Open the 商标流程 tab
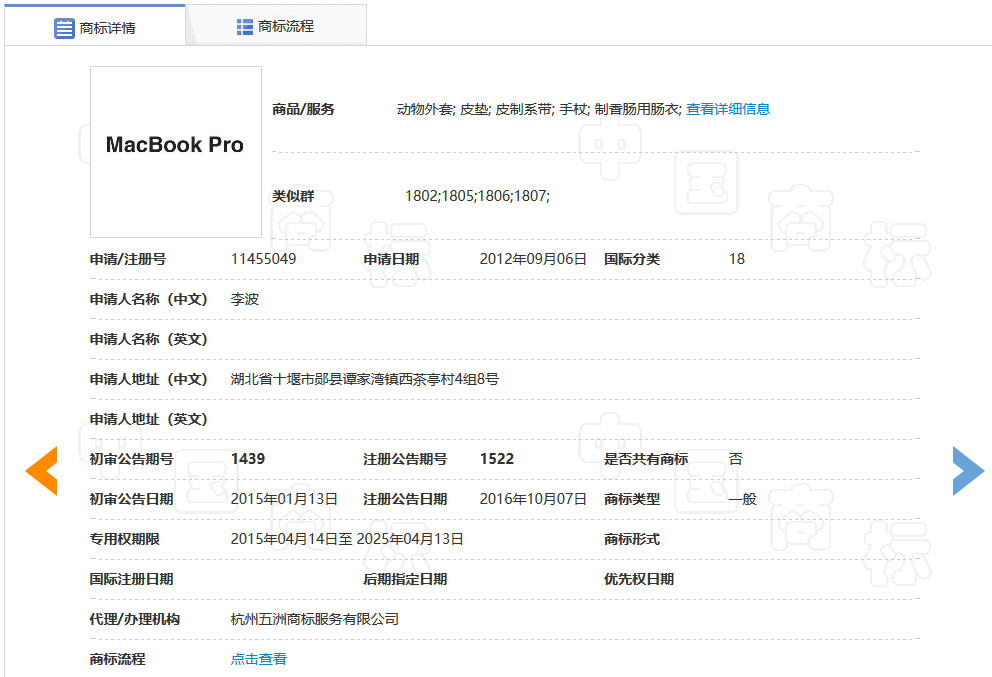 (x=276, y=26)
